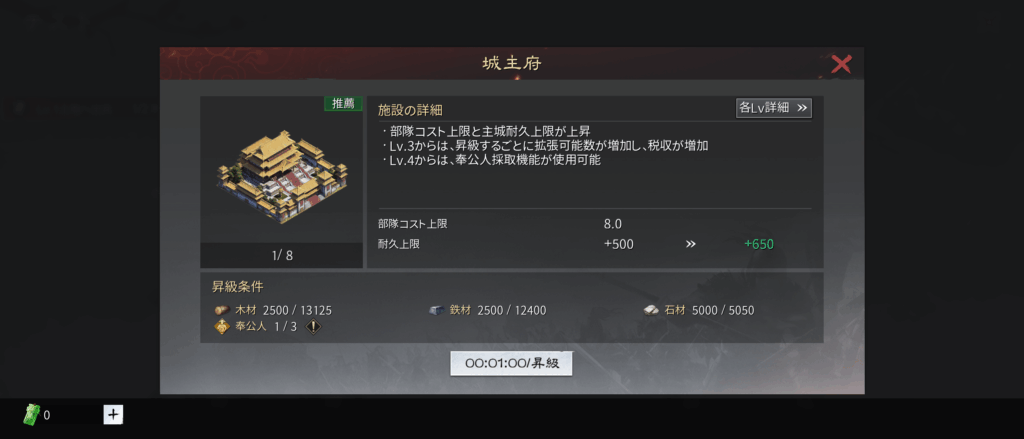Click the 推薦 recommended badge
Viewport: 1024px width, 439px height.
pyautogui.click(x=343, y=104)
